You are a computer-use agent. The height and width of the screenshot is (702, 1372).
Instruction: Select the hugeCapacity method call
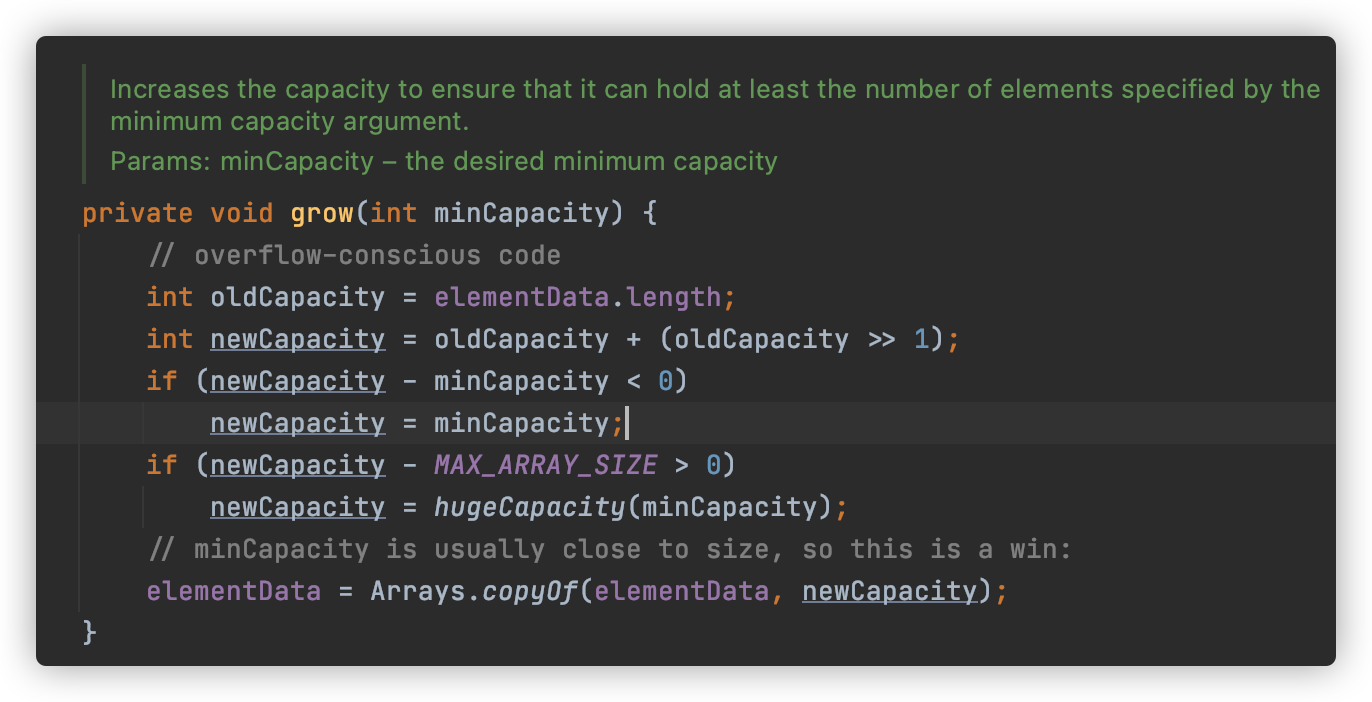point(529,507)
